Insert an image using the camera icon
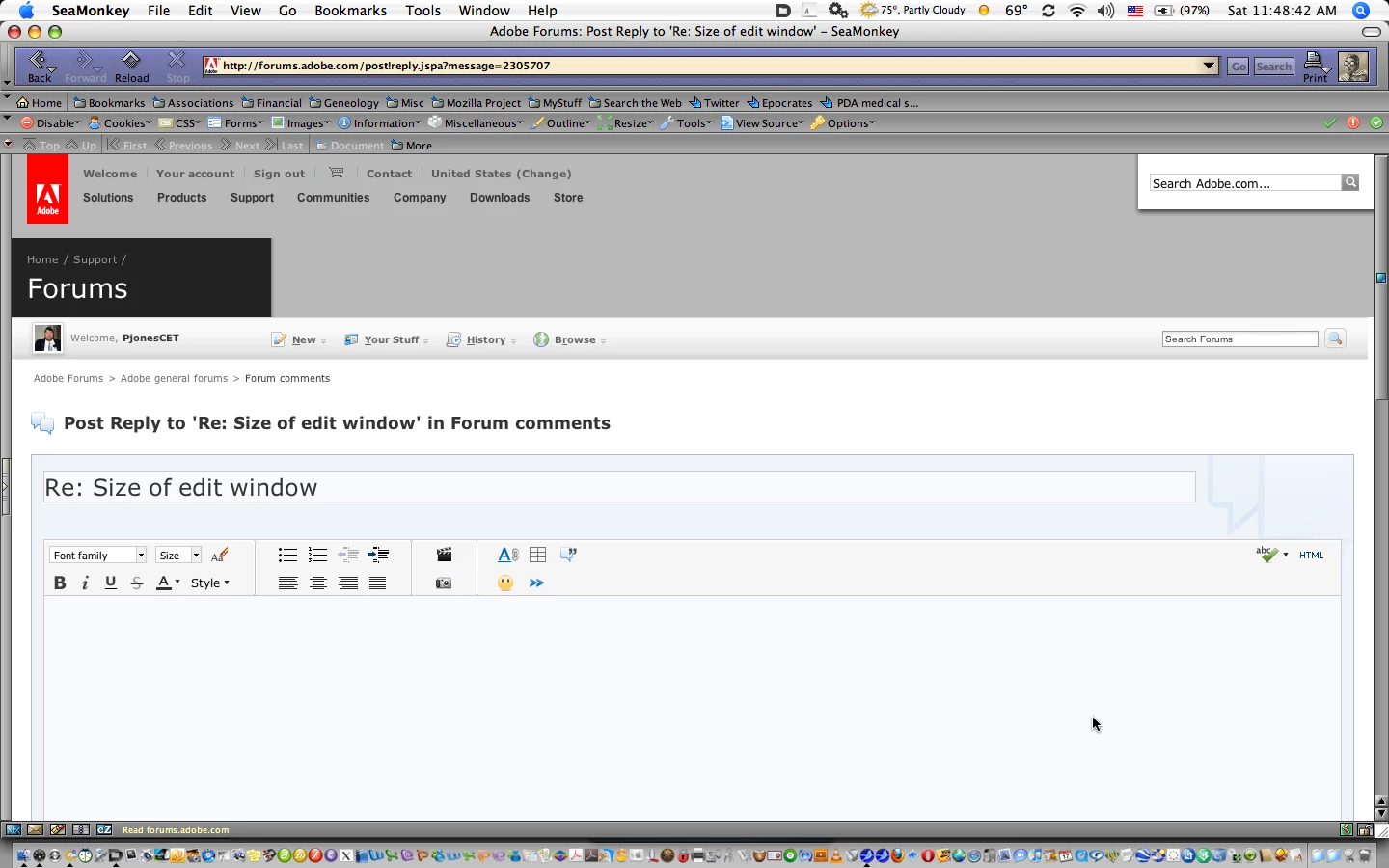The image size is (1389, 868). (x=444, y=583)
